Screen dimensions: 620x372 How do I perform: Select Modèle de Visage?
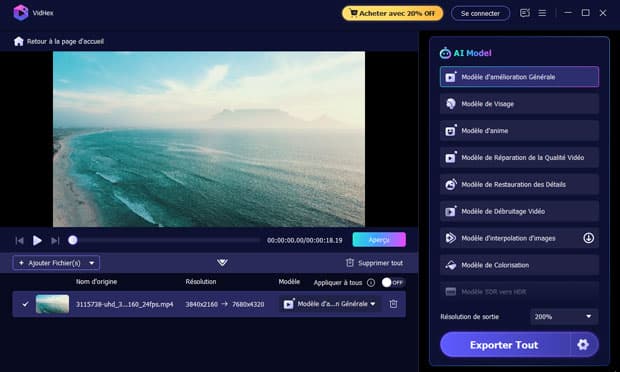click(x=519, y=104)
